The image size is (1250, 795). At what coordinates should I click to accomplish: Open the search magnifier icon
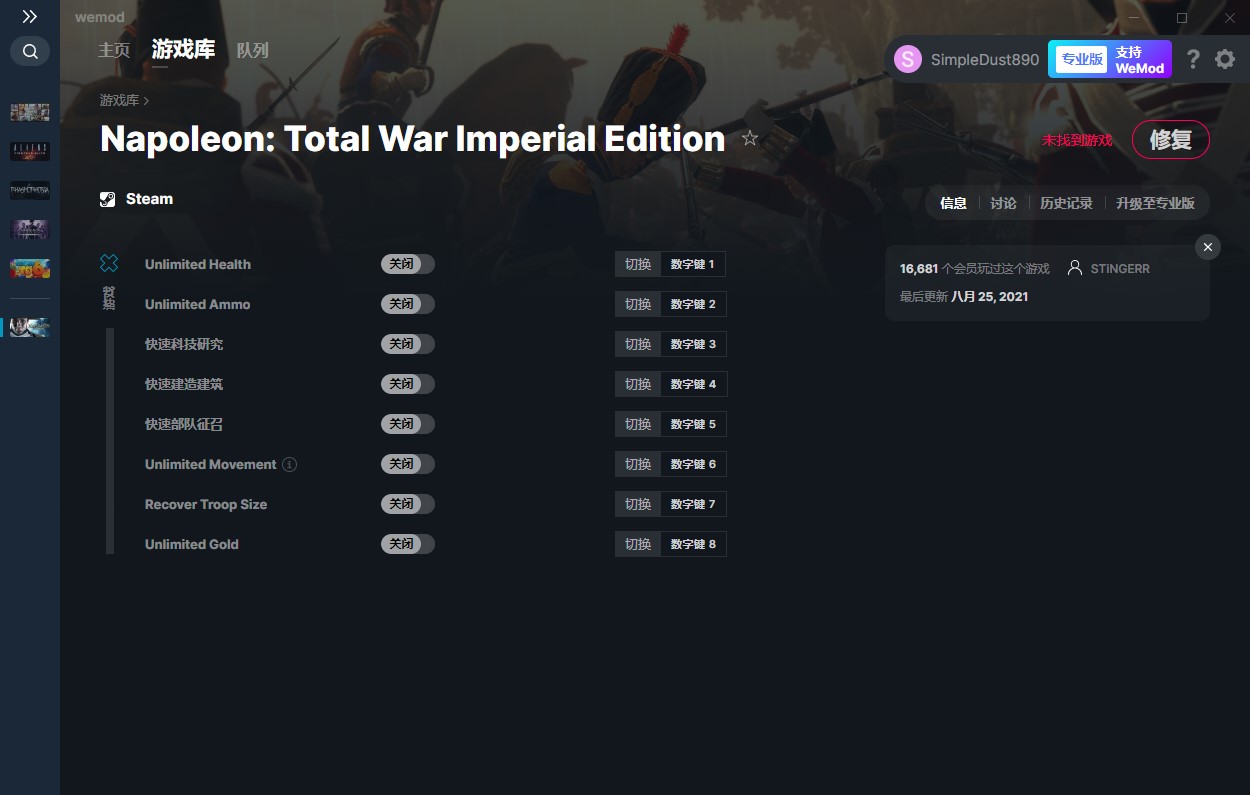pos(30,51)
